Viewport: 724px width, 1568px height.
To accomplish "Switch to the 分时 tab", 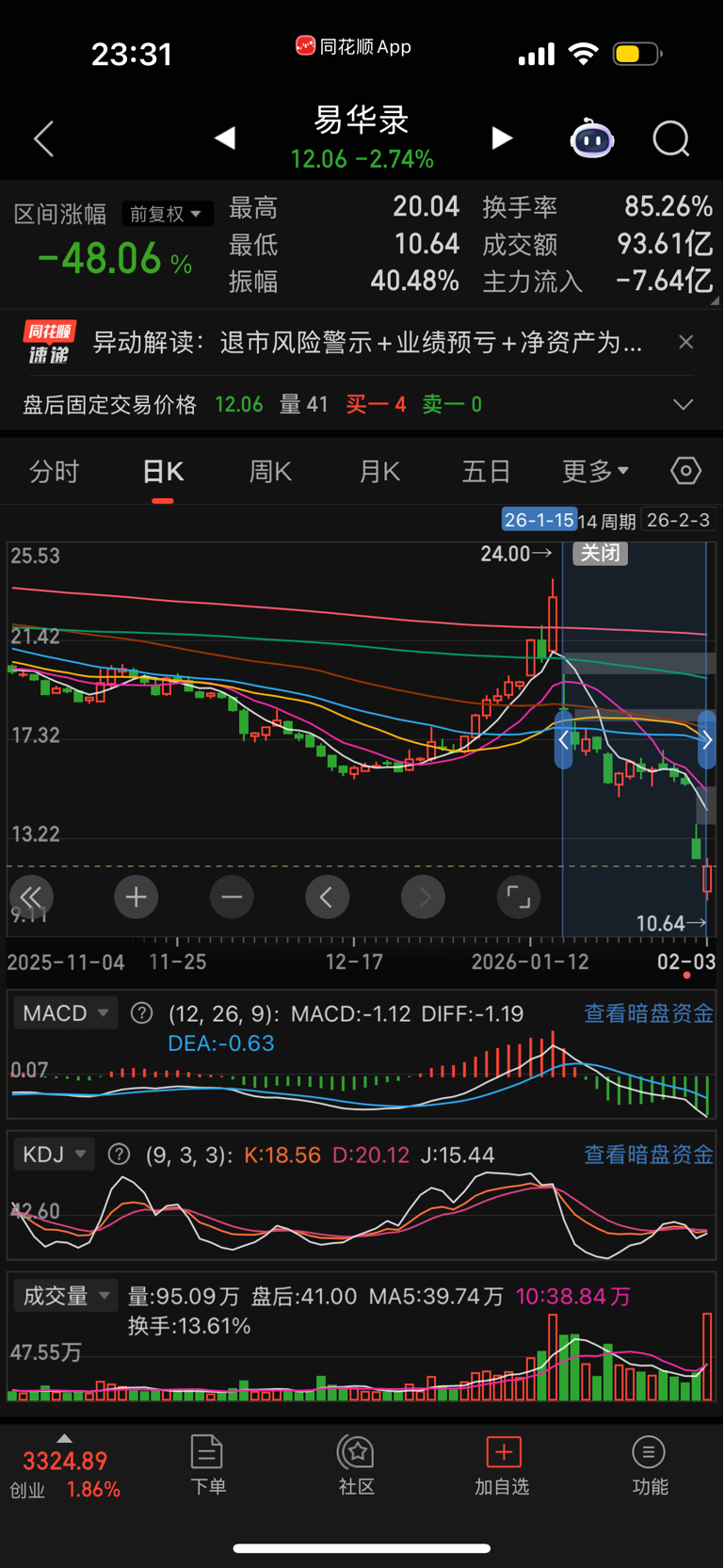I will point(55,471).
